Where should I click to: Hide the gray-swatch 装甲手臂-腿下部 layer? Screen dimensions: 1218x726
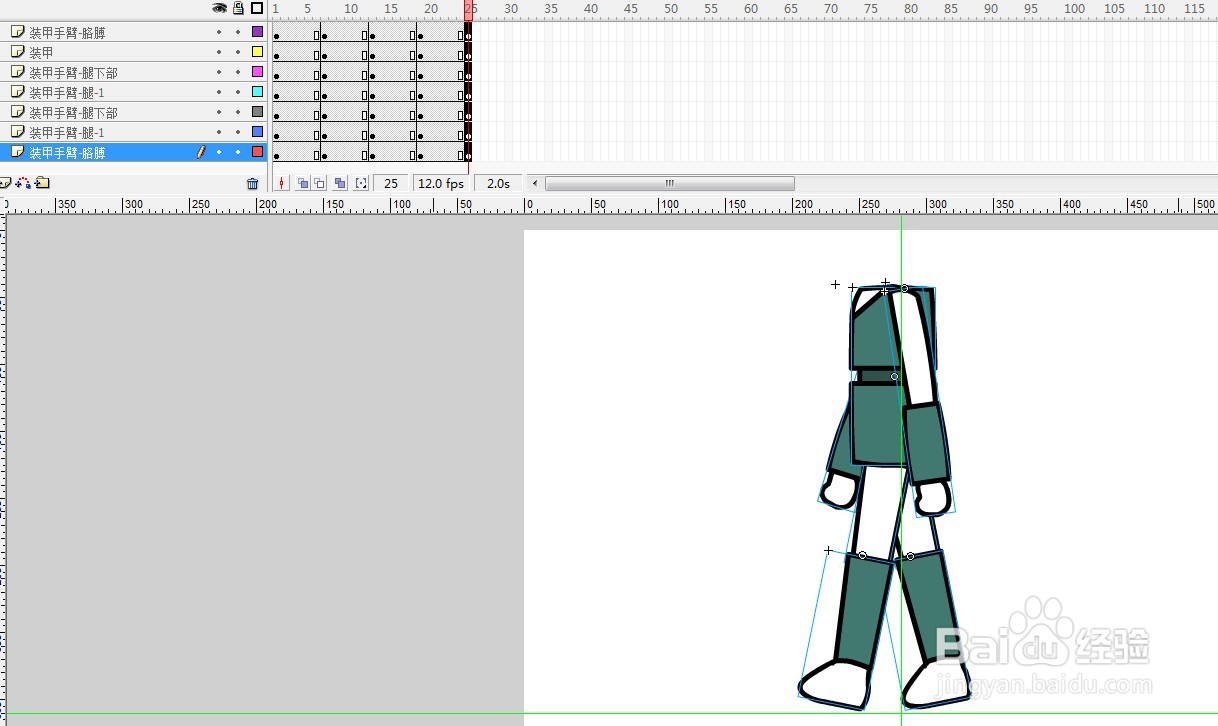coord(219,112)
